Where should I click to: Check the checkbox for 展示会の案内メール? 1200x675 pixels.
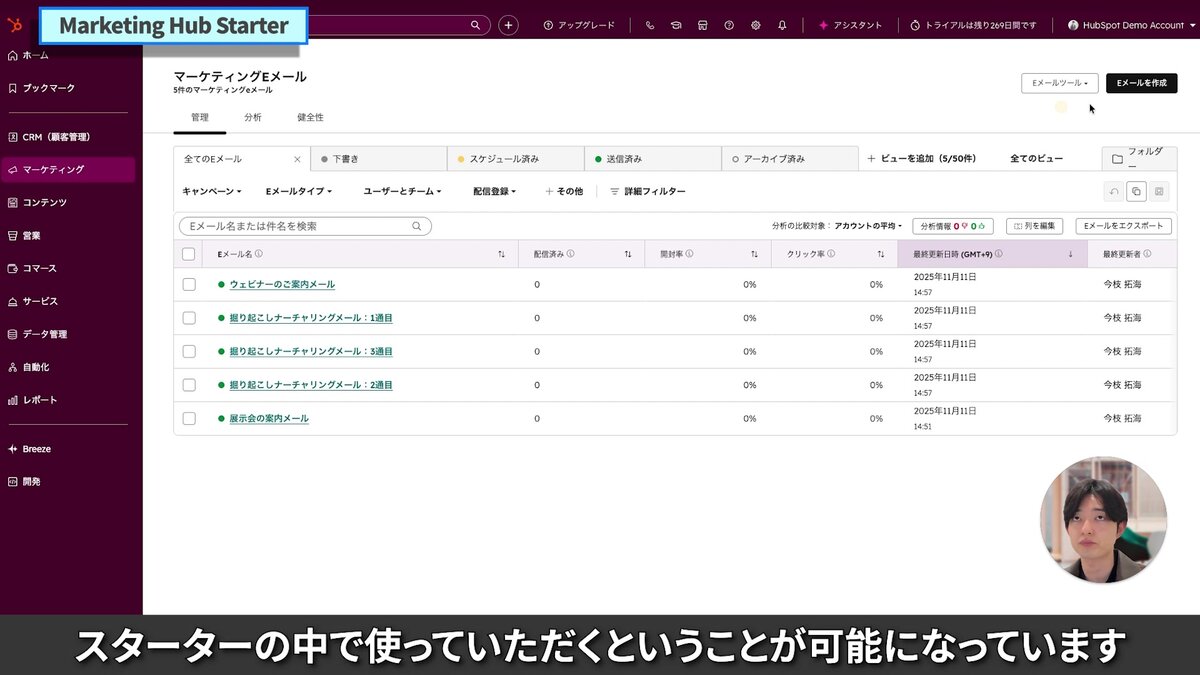pos(188,419)
